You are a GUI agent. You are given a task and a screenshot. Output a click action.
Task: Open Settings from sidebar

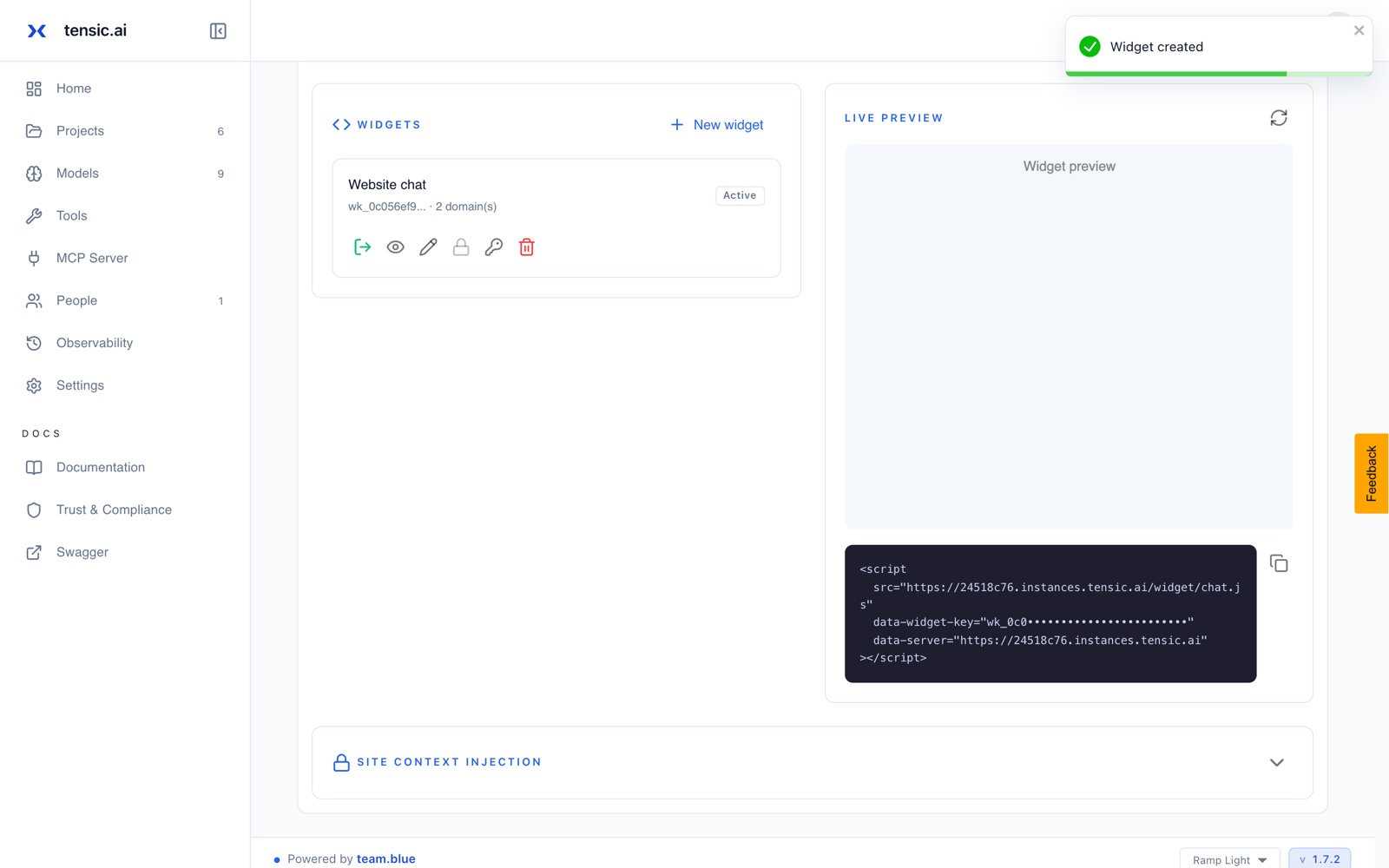[x=125, y=385]
